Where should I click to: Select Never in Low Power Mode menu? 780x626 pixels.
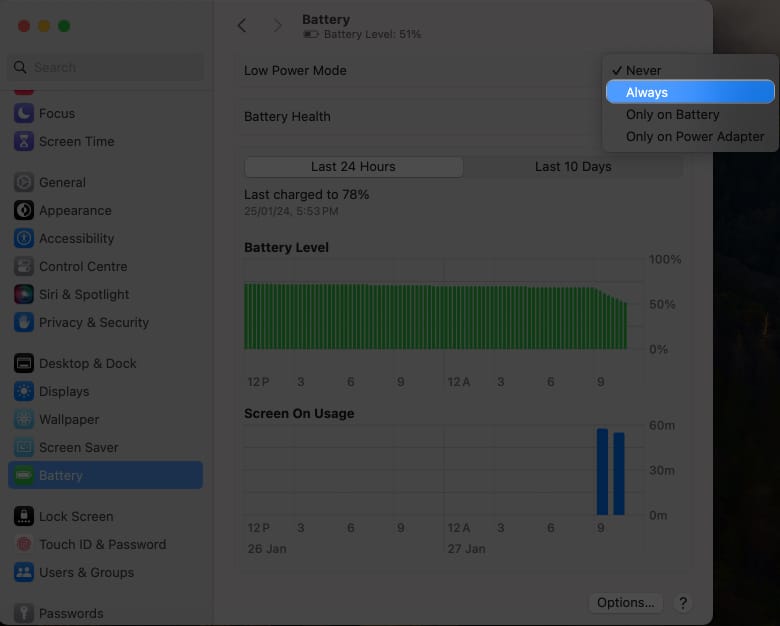point(690,71)
